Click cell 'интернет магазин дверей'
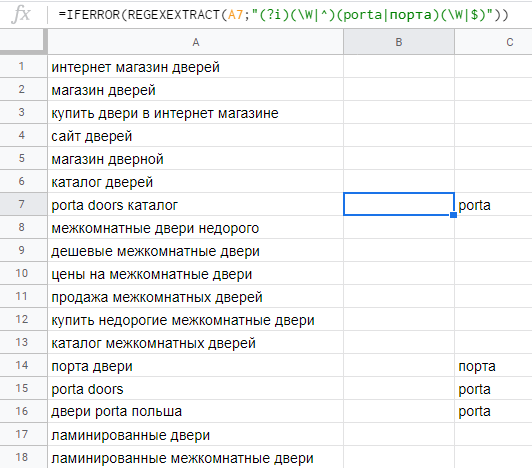532x468 pixels. (x=195, y=67)
